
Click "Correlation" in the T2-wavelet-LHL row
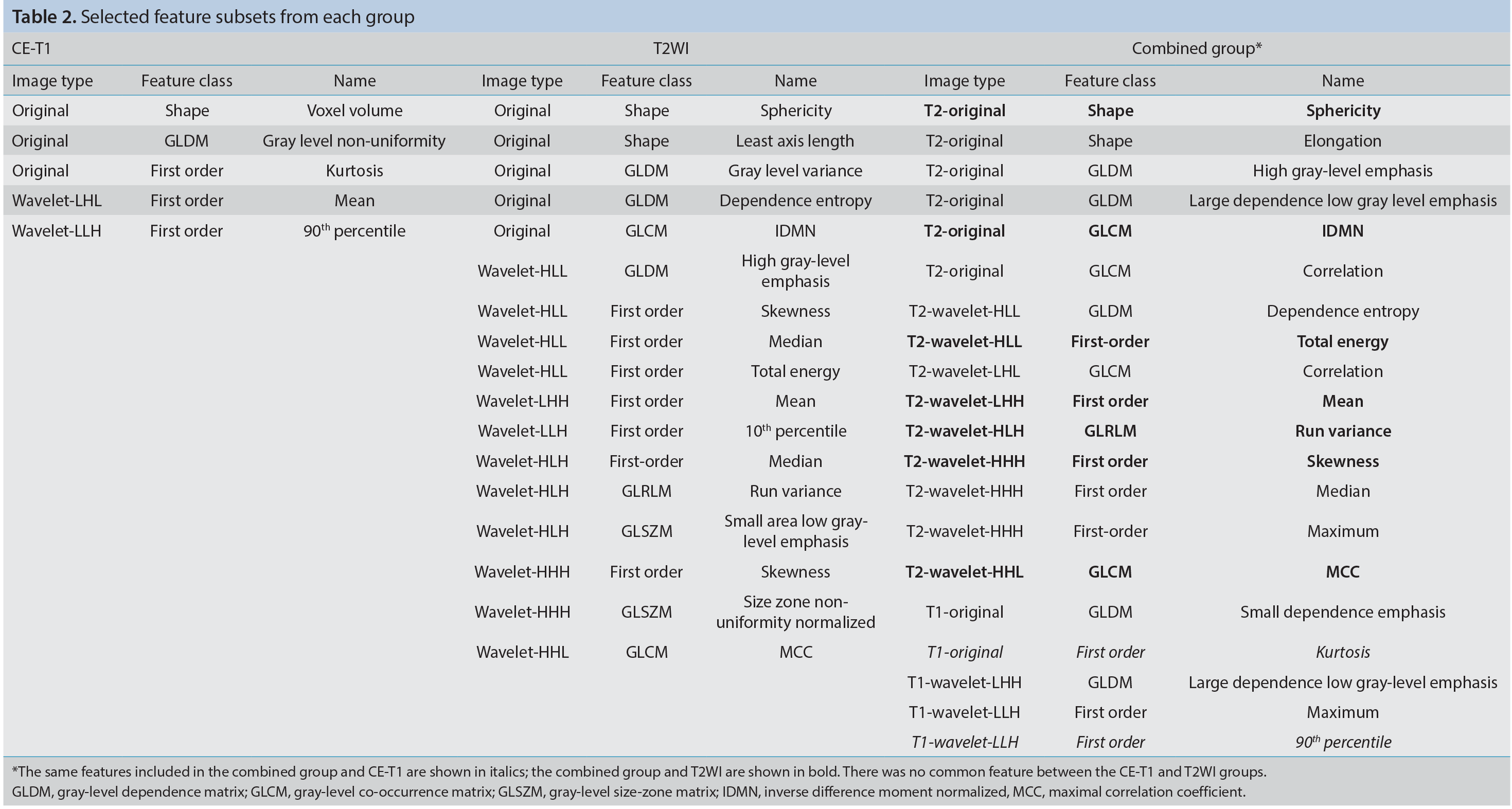point(1342,371)
